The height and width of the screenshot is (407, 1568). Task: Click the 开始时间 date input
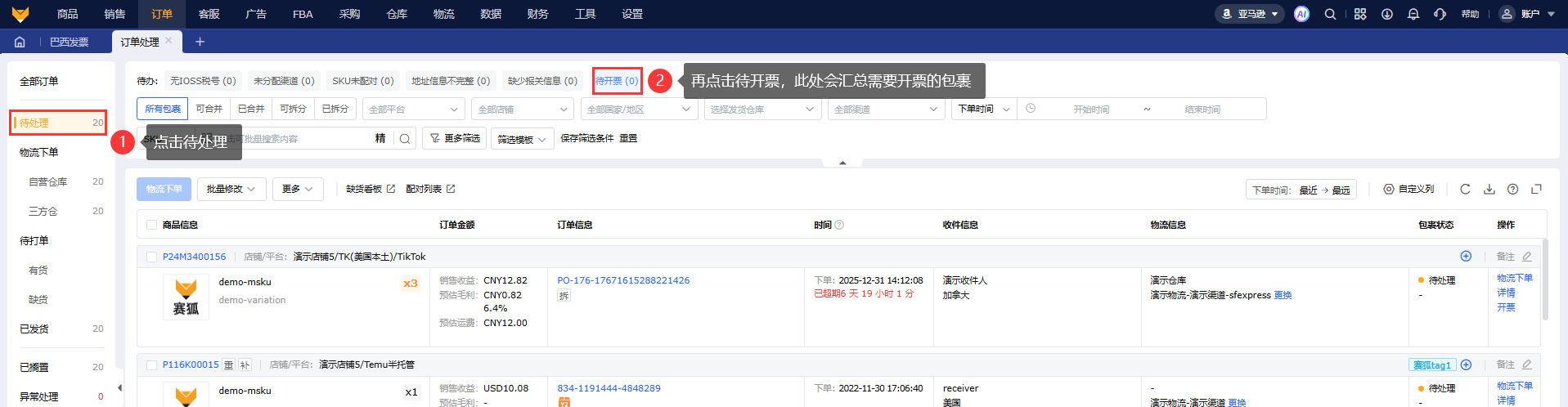point(1091,109)
